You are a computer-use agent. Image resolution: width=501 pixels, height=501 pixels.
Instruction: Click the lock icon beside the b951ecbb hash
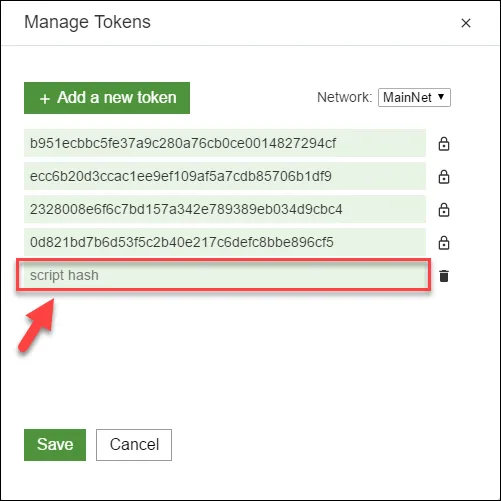click(444, 144)
